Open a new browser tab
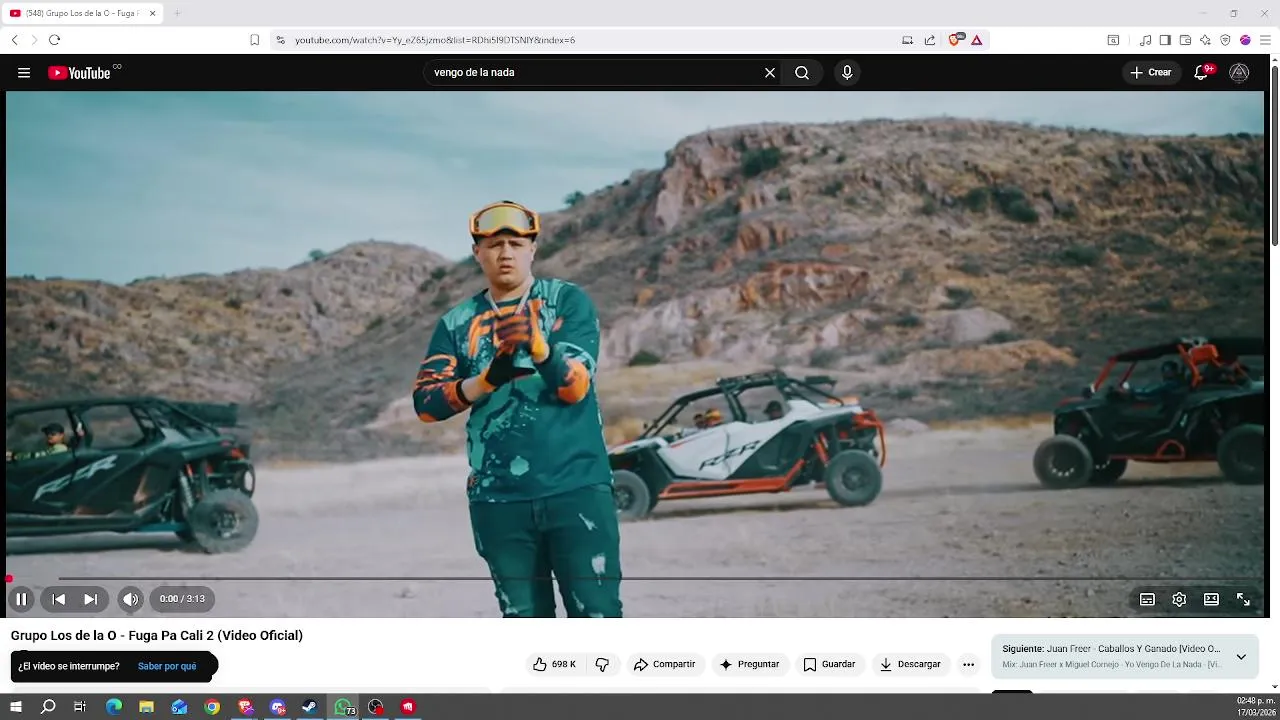Viewport: 1280px width, 720px height. coord(177,13)
